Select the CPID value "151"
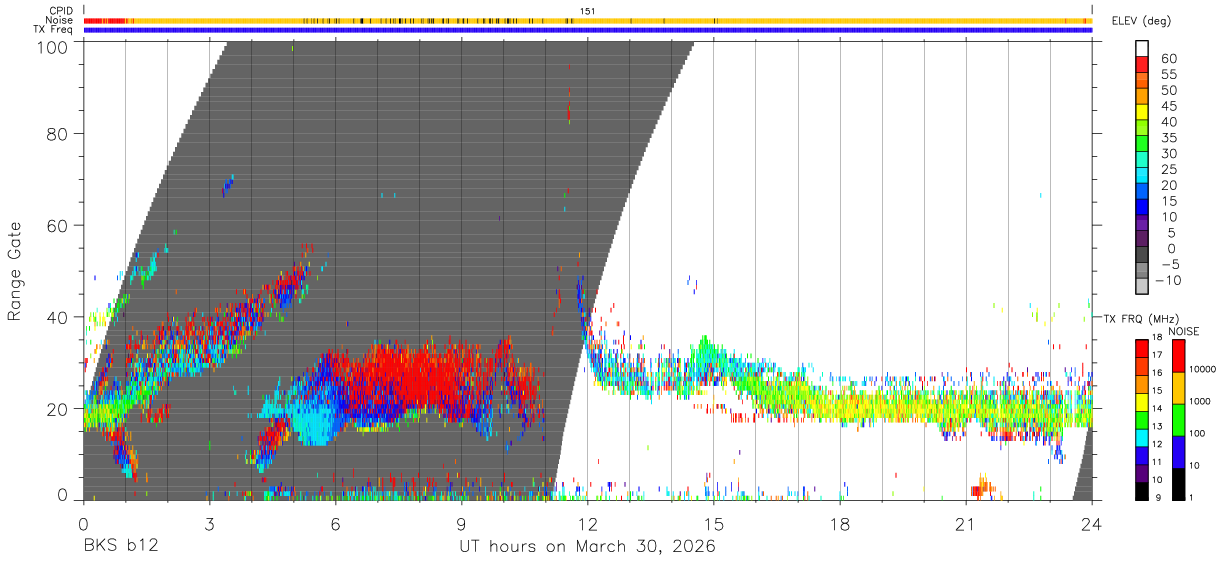This screenshot has height=567, width=1228. 588,11
